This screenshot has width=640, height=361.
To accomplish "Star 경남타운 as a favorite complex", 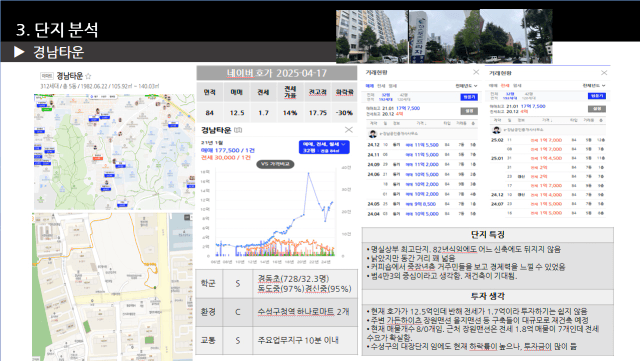I will click(88, 76).
